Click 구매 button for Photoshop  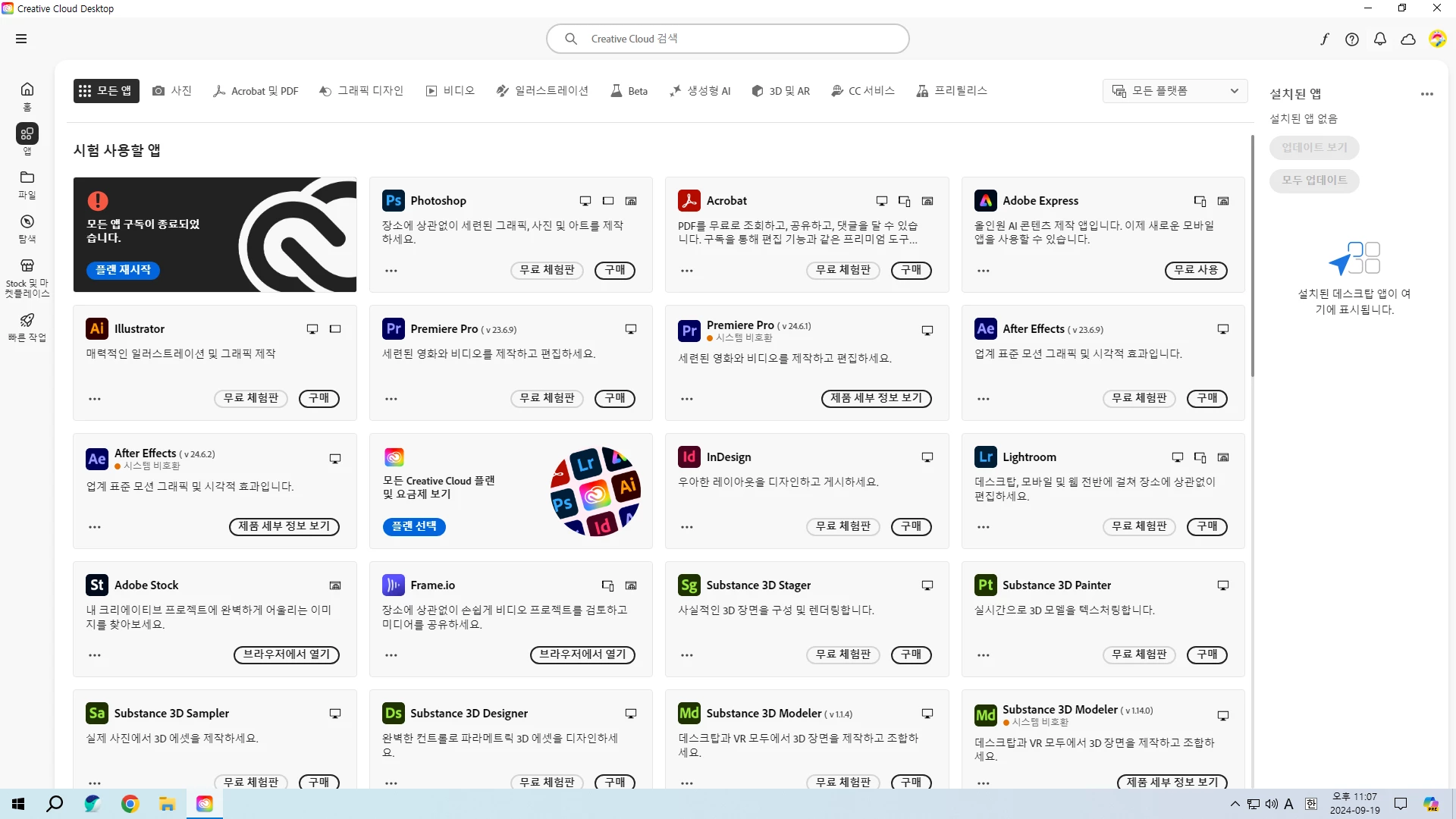click(x=615, y=270)
